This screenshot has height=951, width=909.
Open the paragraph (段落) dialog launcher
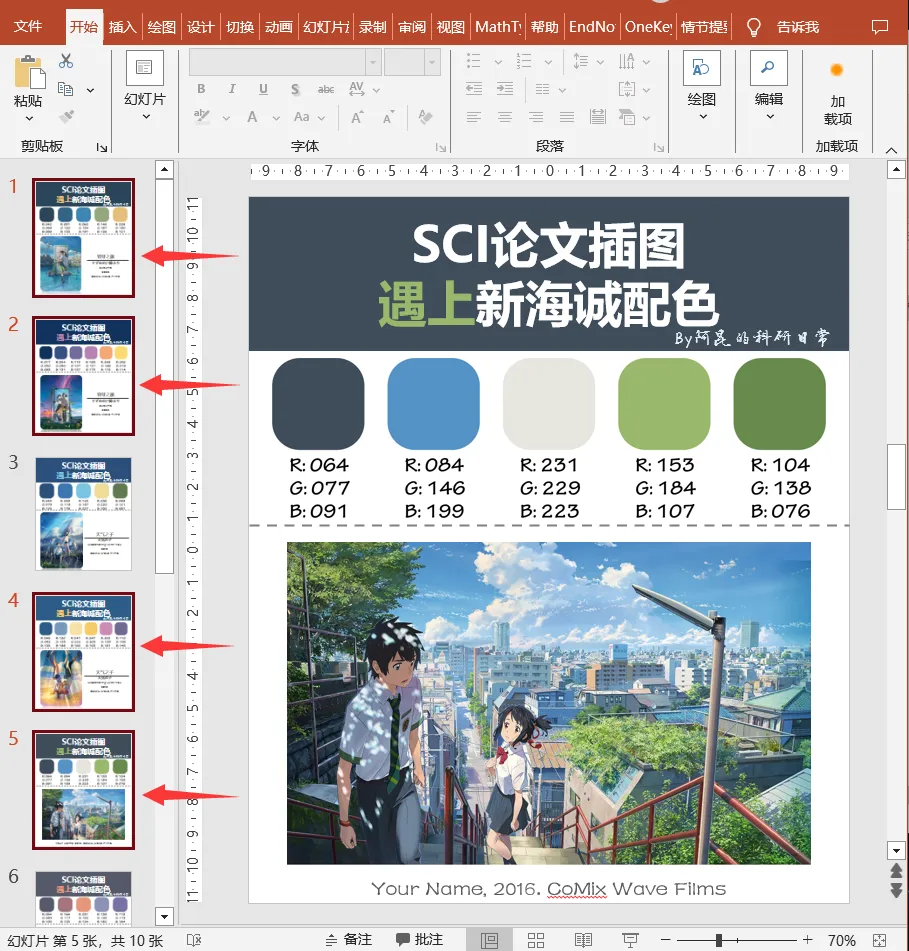pos(659,147)
